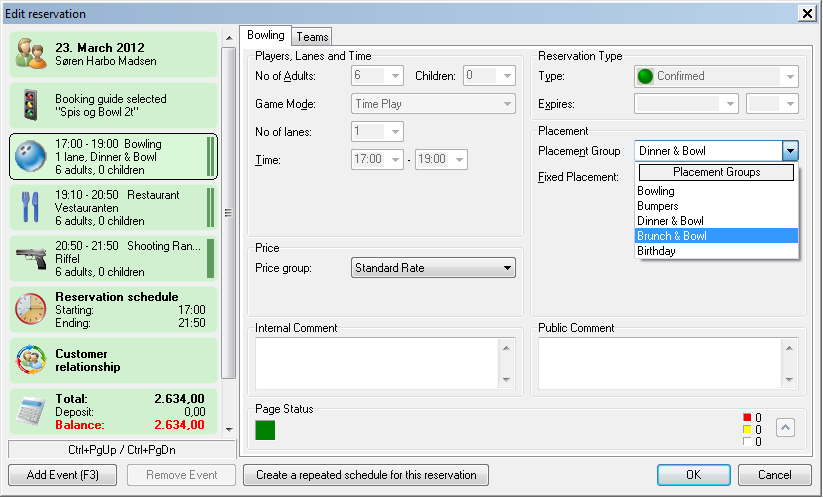This screenshot has height=498, width=823.
Task: Click the green Page Status color square
Action: tap(265, 430)
